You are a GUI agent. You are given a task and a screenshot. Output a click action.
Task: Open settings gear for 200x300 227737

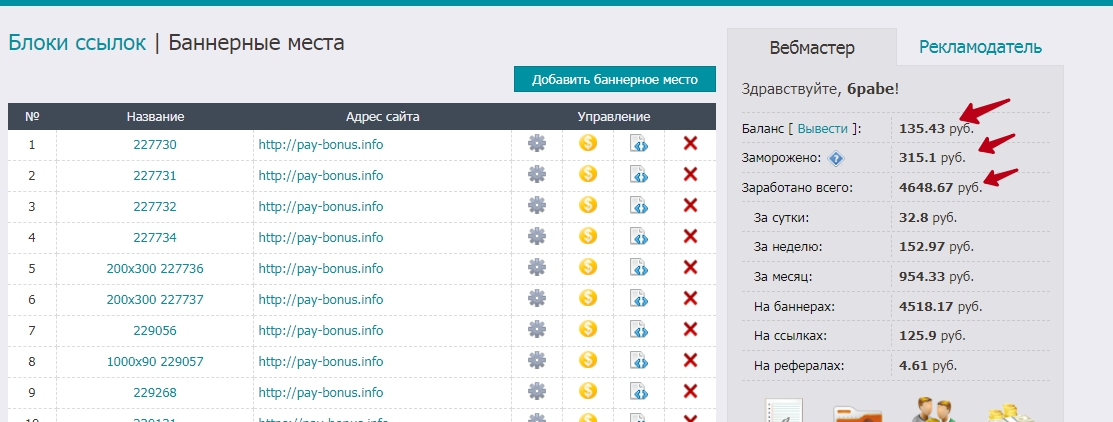pos(537,299)
